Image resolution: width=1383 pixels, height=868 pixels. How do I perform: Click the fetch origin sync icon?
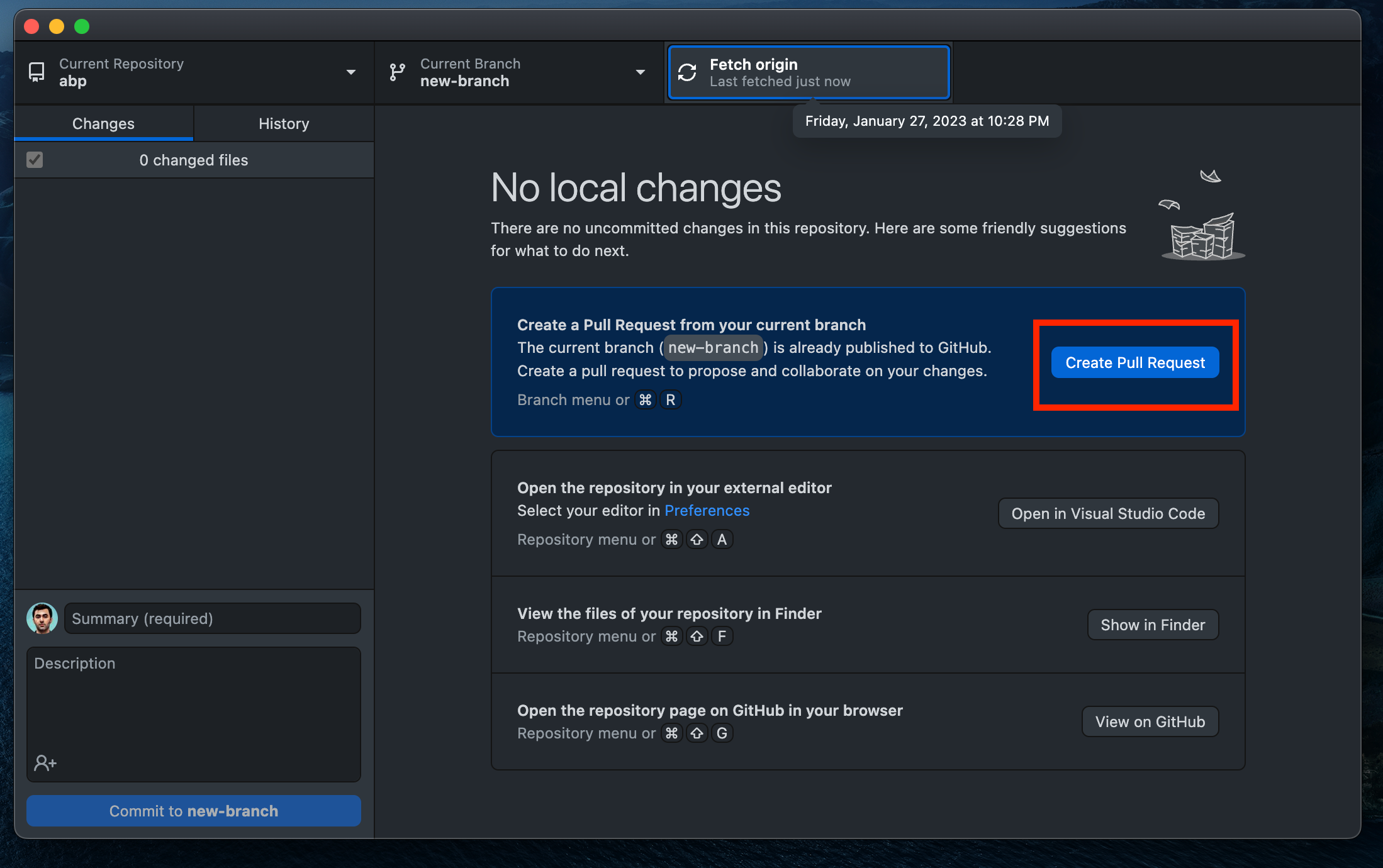point(687,73)
